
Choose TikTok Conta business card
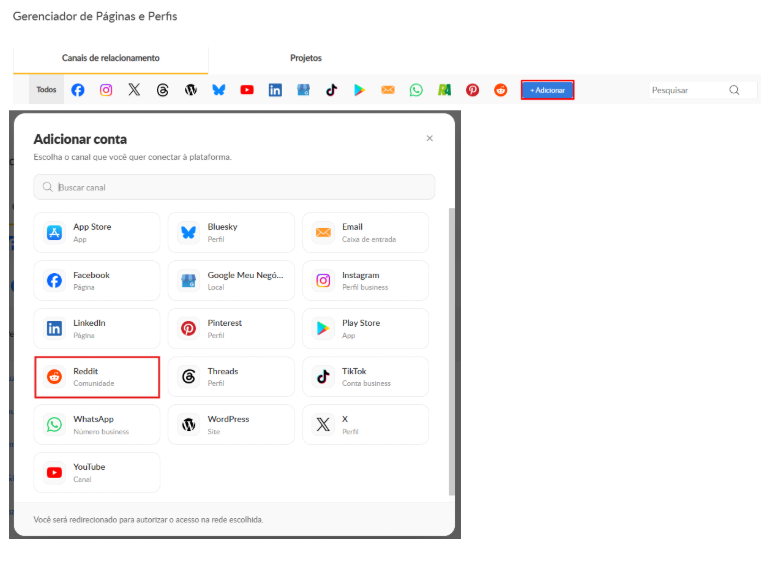point(365,377)
